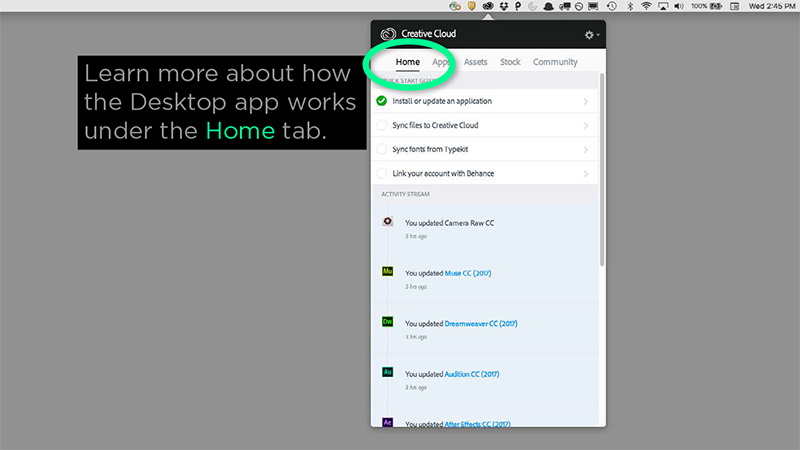Open the 'Sync files to Creative Cloud' guide
Screen dimensions: 800x450
pos(485,125)
